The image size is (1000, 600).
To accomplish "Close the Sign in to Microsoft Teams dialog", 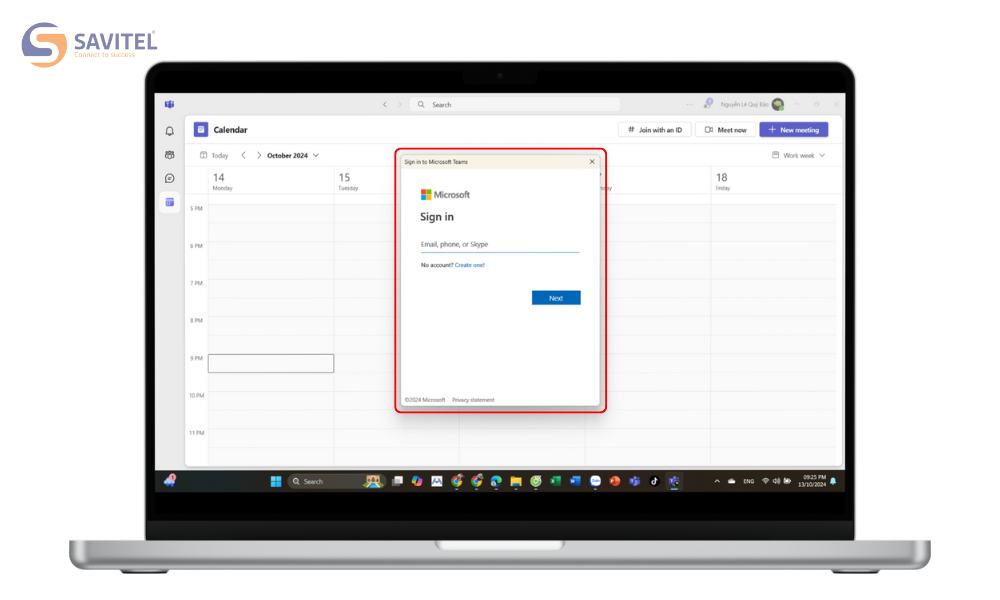I will 592,162.
